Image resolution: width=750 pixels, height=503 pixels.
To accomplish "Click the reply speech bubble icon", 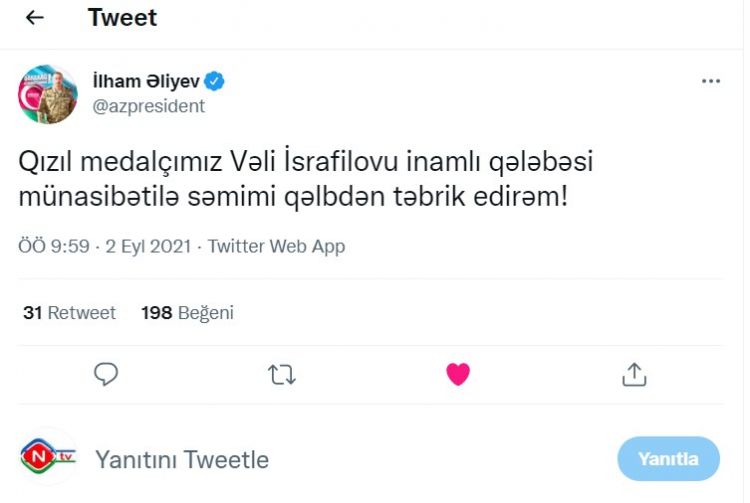I will pos(106,374).
